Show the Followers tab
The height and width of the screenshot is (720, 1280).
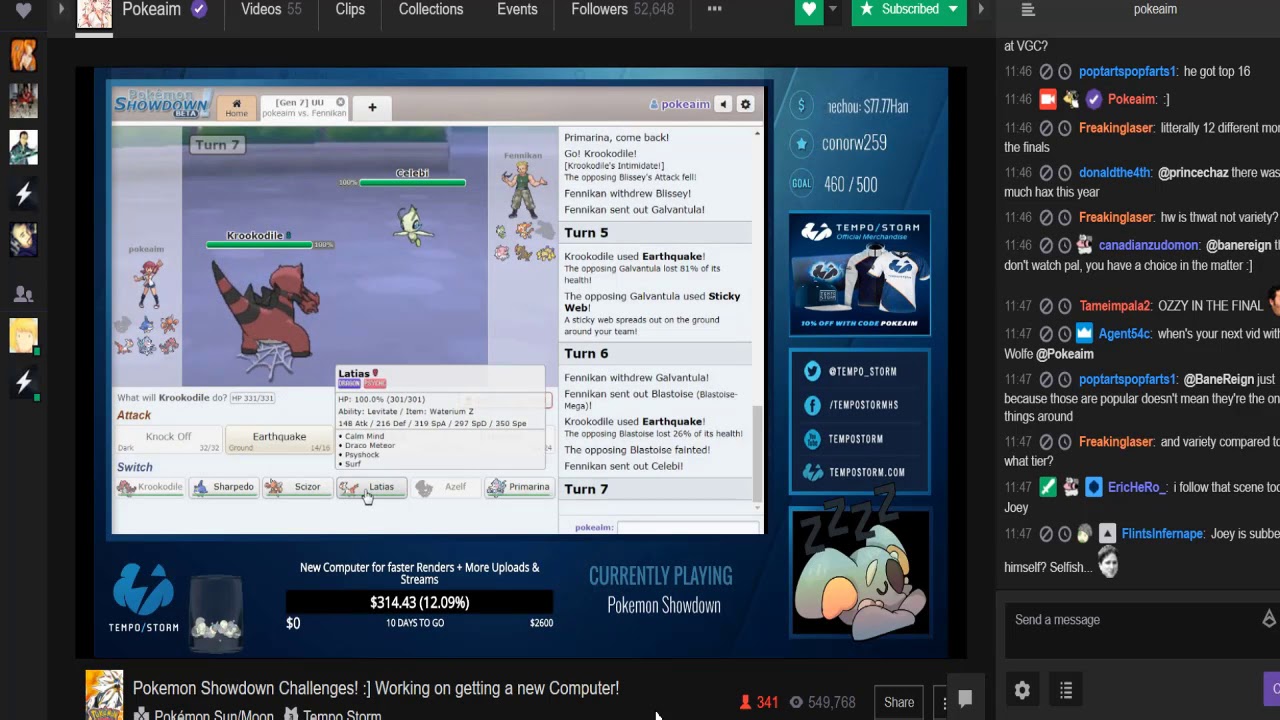622,10
